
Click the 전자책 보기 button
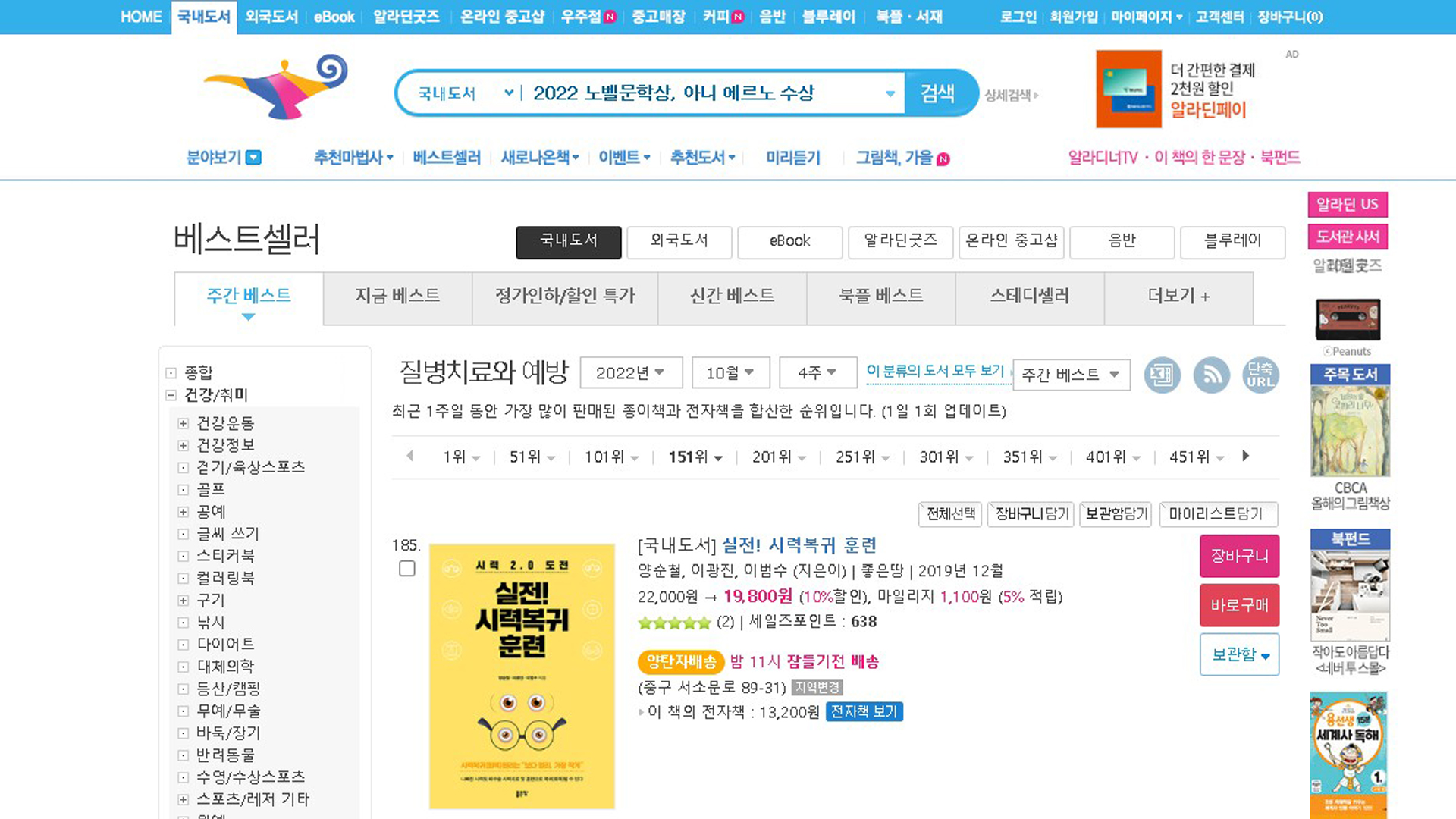(x=864, y=712)
